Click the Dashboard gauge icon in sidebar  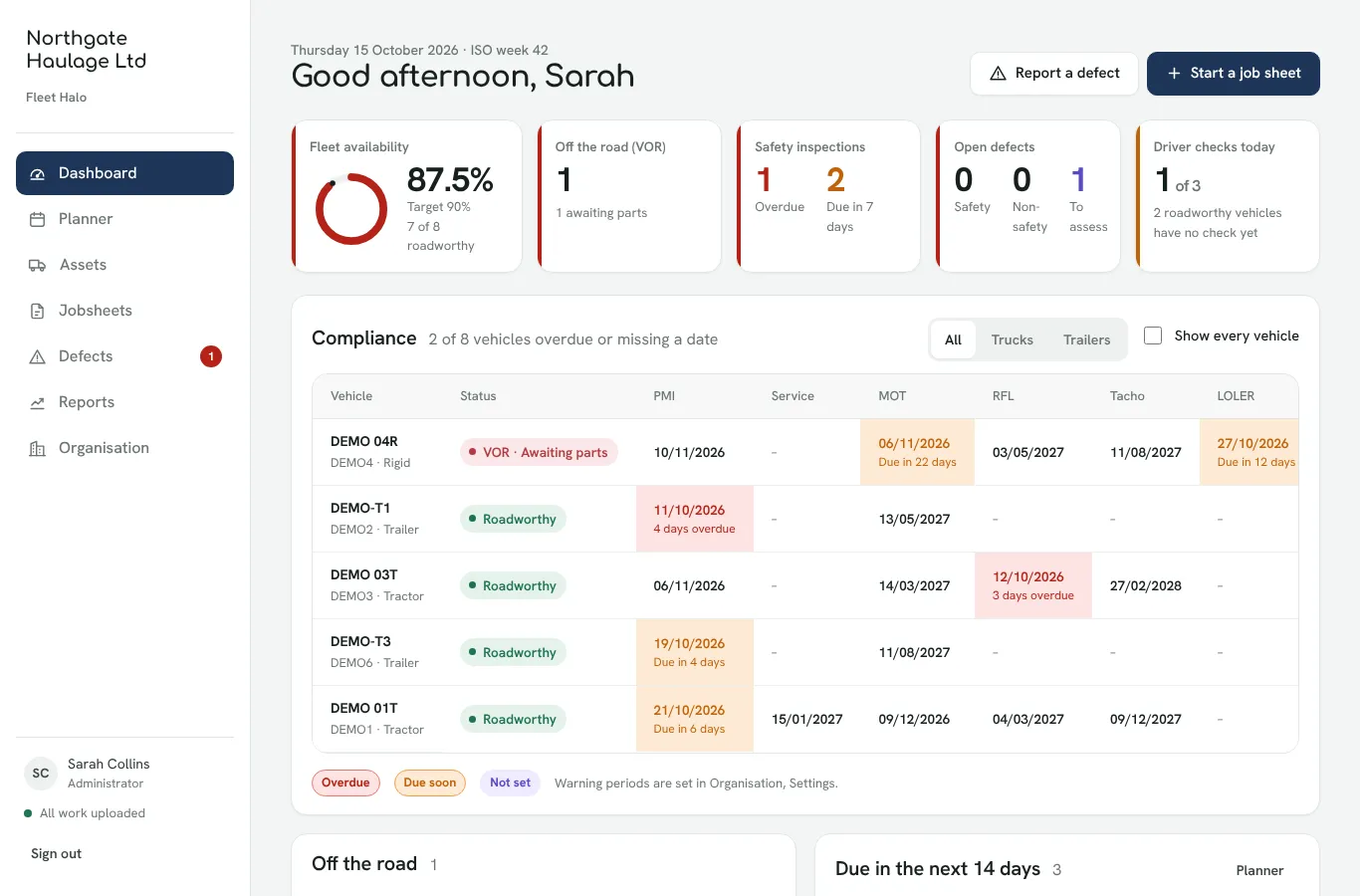[38, 173]
